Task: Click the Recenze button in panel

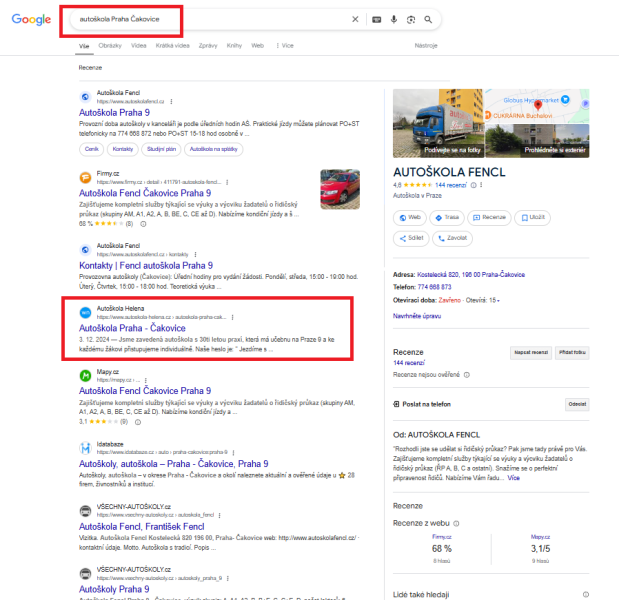Action: tap(489, 218)
